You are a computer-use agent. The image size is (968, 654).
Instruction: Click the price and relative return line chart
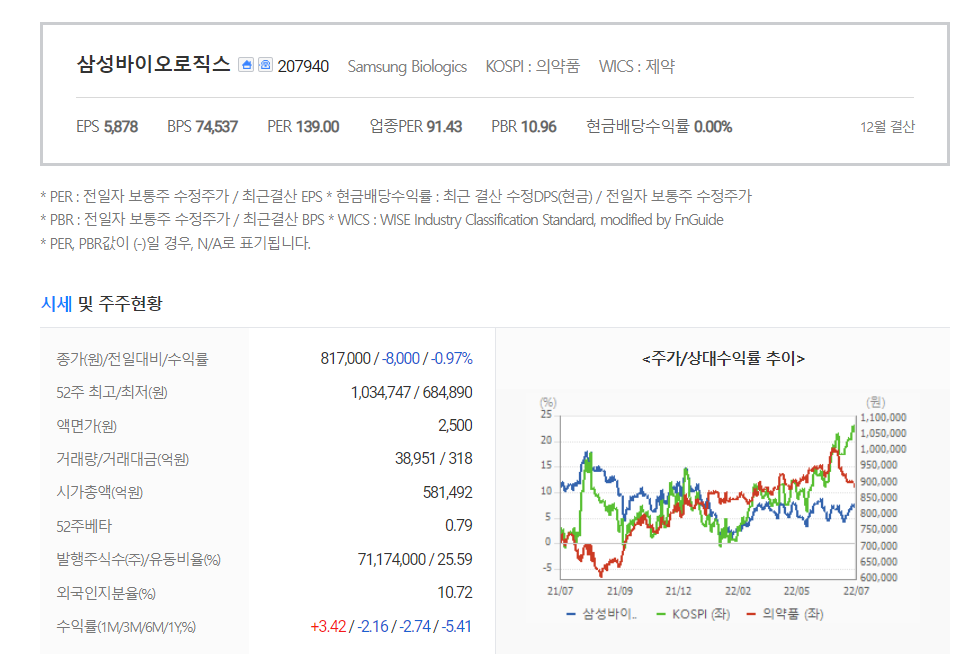723,498
